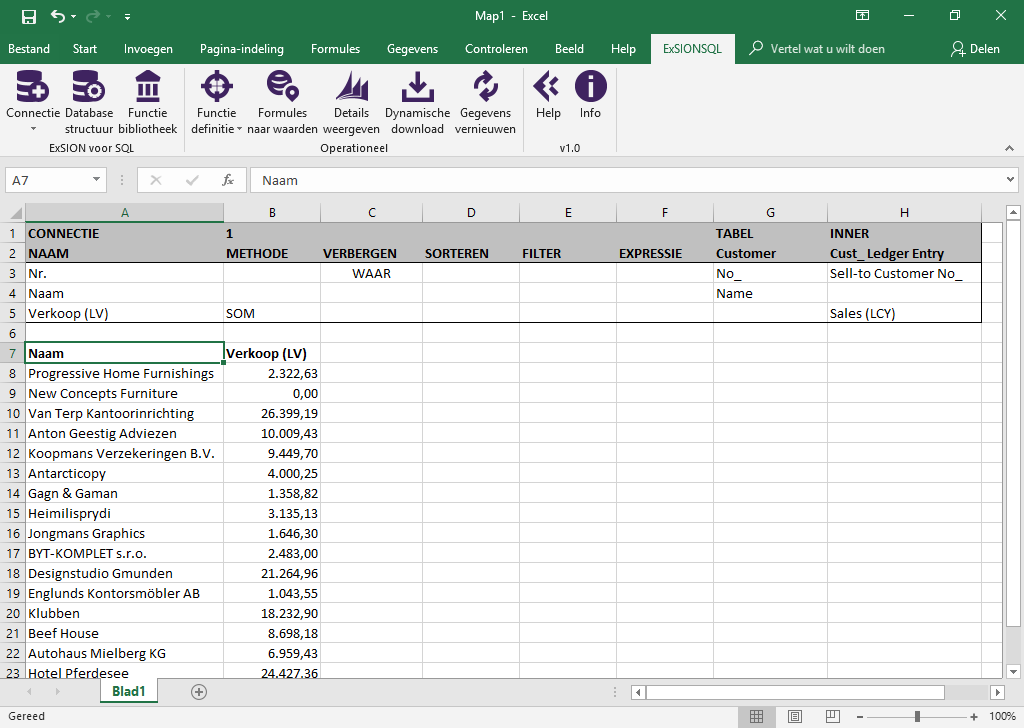Image resolution: width=1024 pixels, height=728 pixels.
Task: Select the SOM method cell
Action: 272,313
